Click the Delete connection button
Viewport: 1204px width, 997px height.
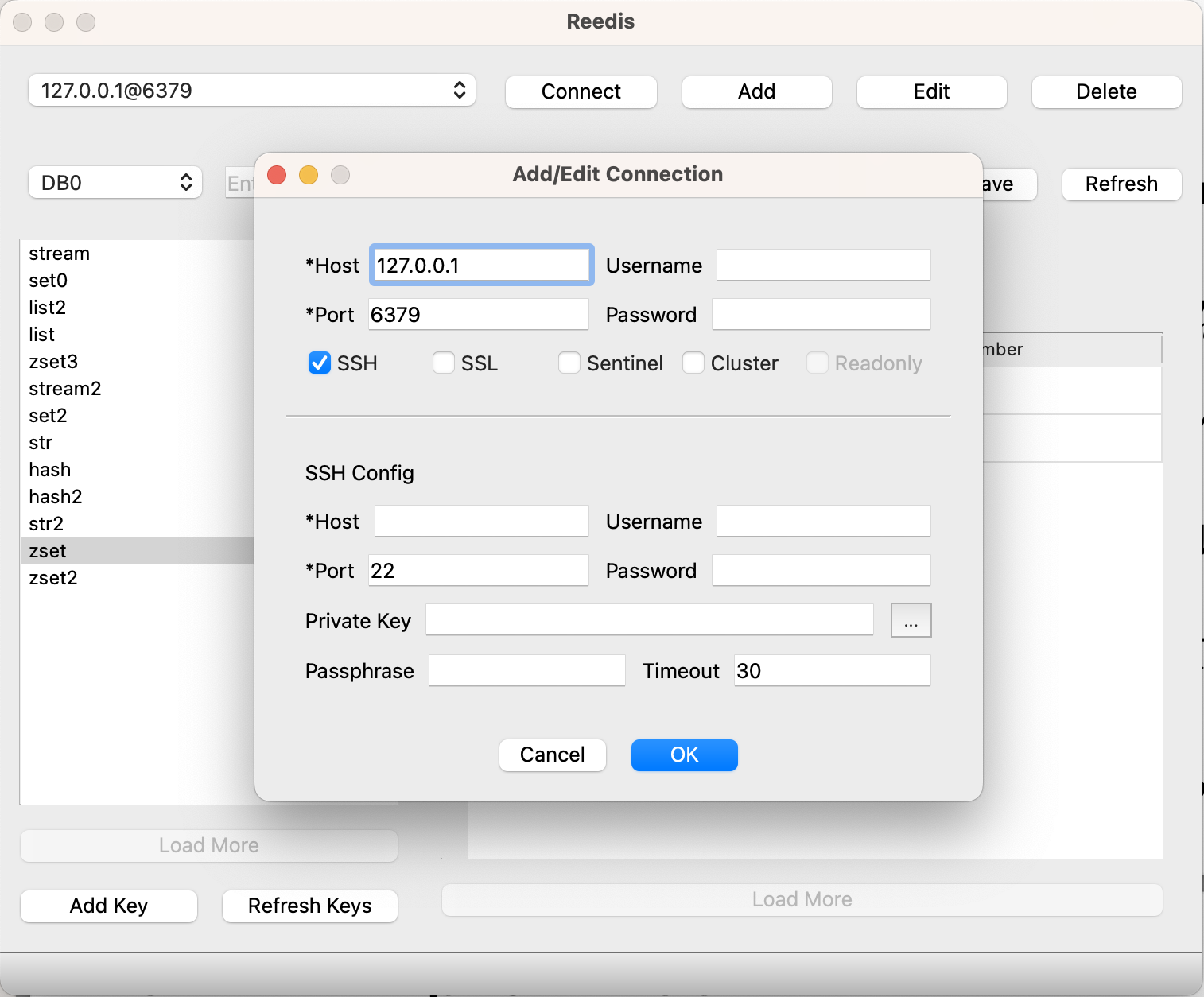tap(1107, 91)
